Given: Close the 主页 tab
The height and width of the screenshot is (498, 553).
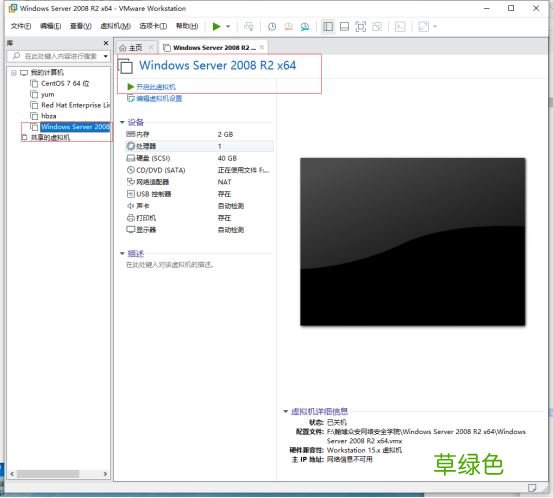Looking at the screenshot, I should [151, 47].
